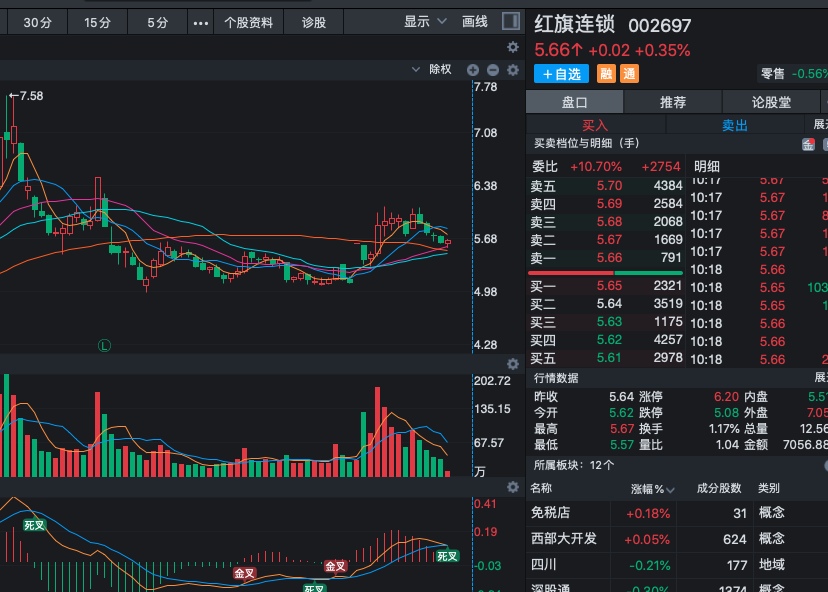Click the buy/sell ratio bar under 卖一

pyautogui.click(x=605, y=273)
